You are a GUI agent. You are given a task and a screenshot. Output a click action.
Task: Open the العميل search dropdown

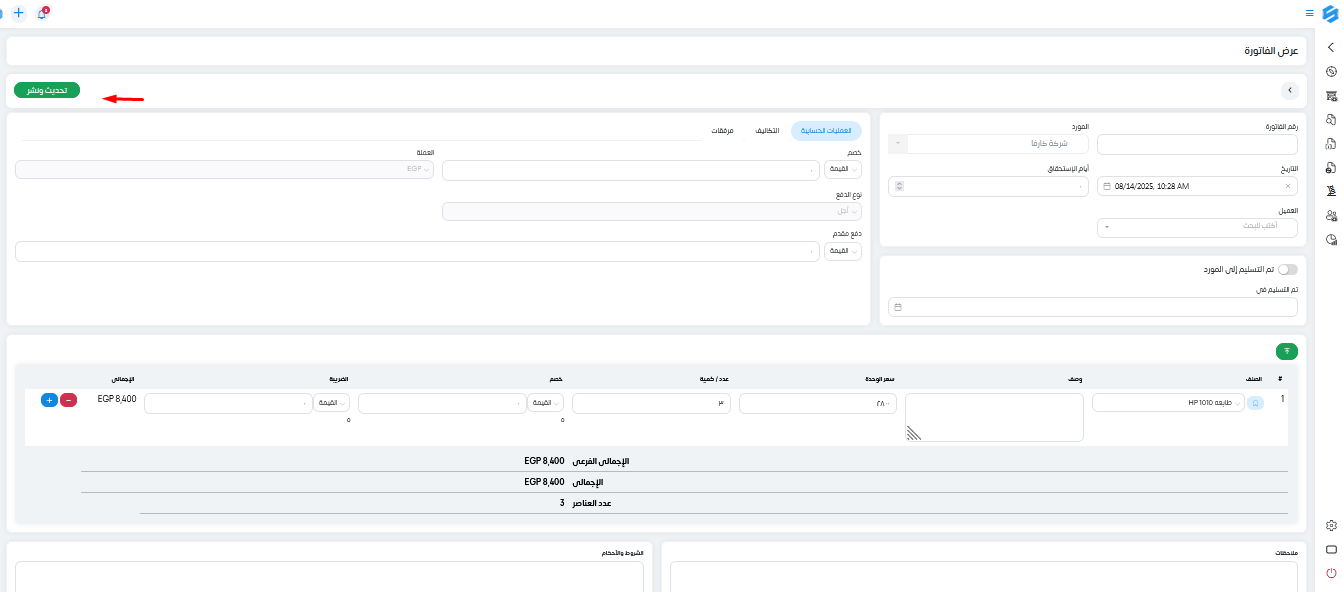click(x=1197, y=227)
